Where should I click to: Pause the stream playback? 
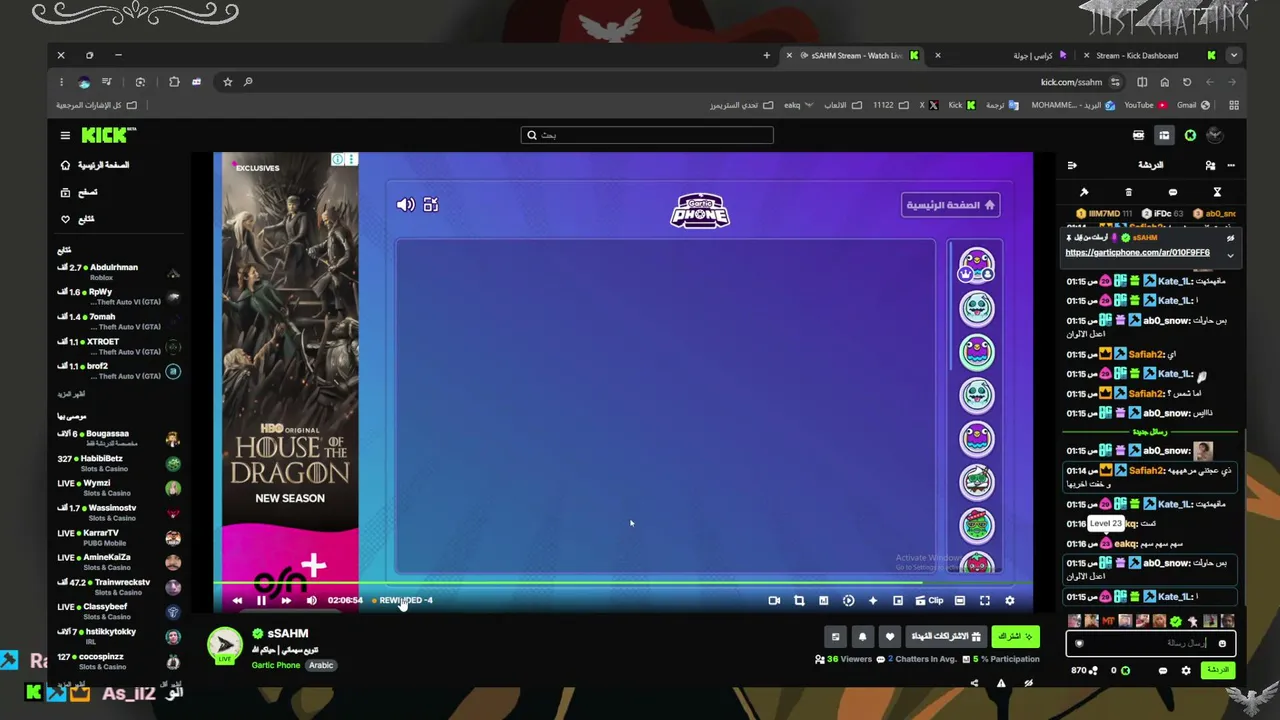261,601
